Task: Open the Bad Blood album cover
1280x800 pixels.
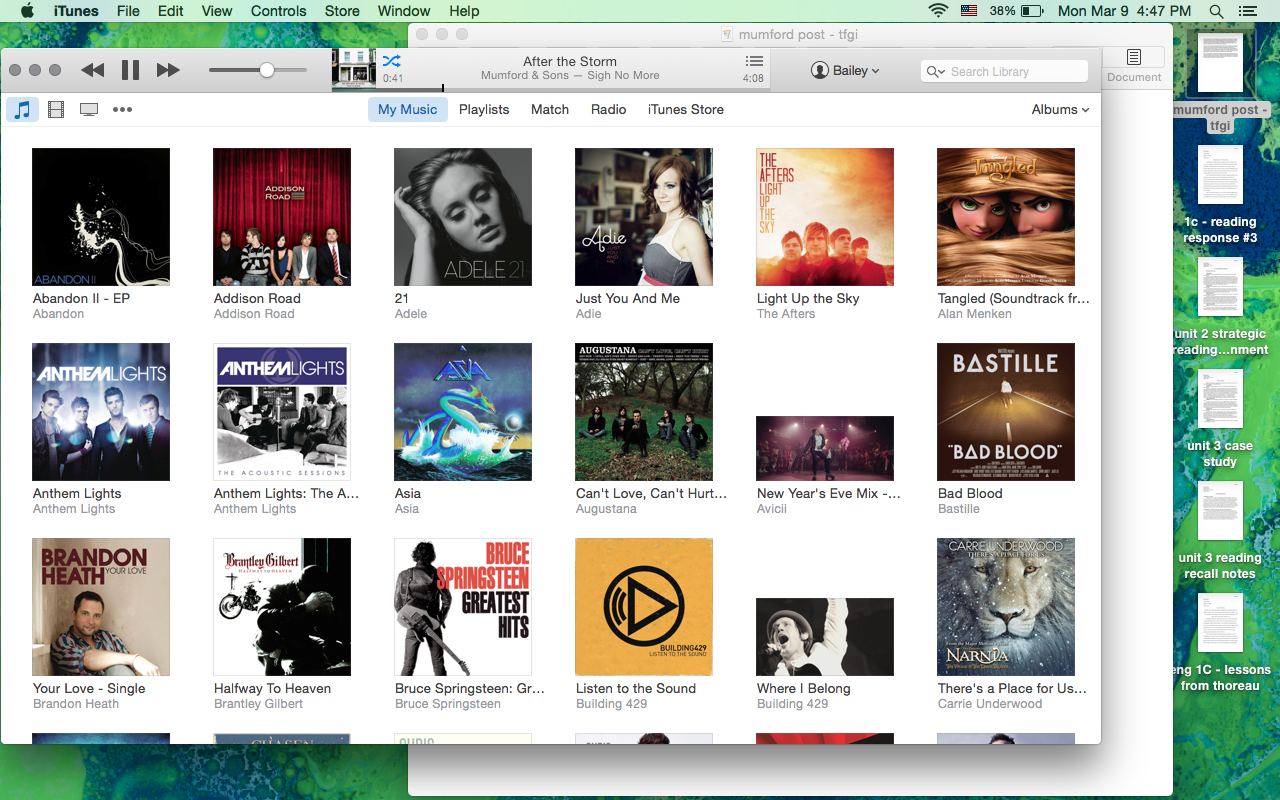Action: point(1006,412)
